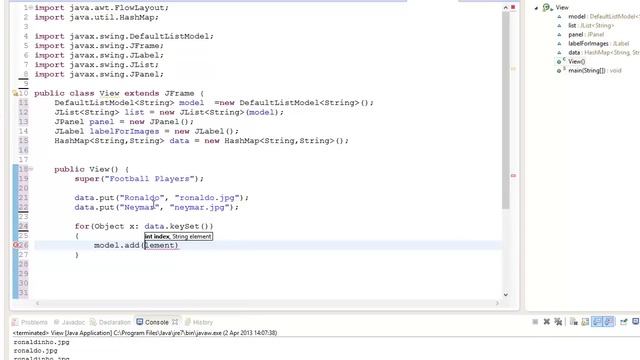Screen dimensions: 640x360
Task: Click the field icon beside model
Action: (x=559, y=17)
